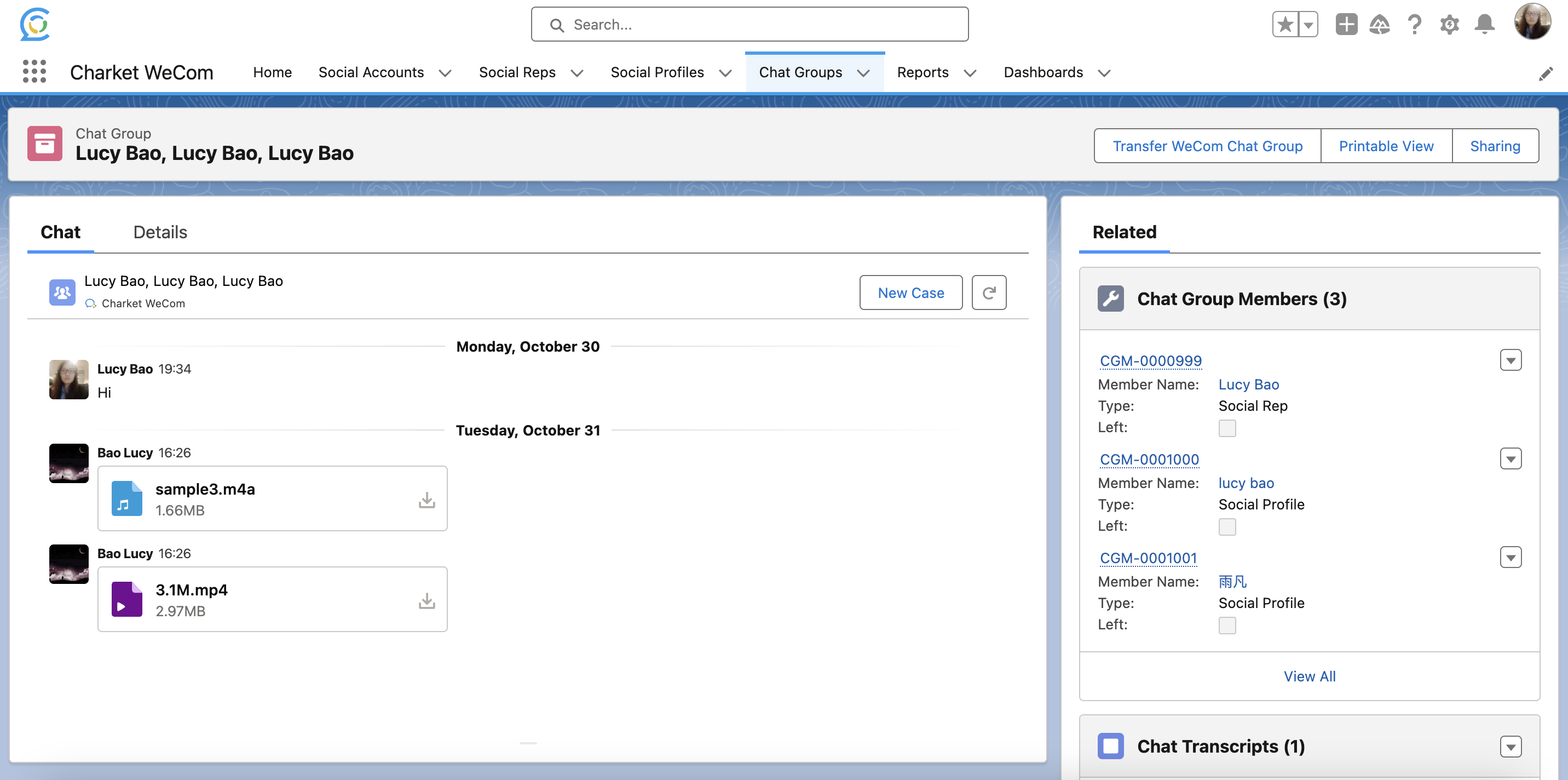Add this page to favorites star

click(1285, 24)
